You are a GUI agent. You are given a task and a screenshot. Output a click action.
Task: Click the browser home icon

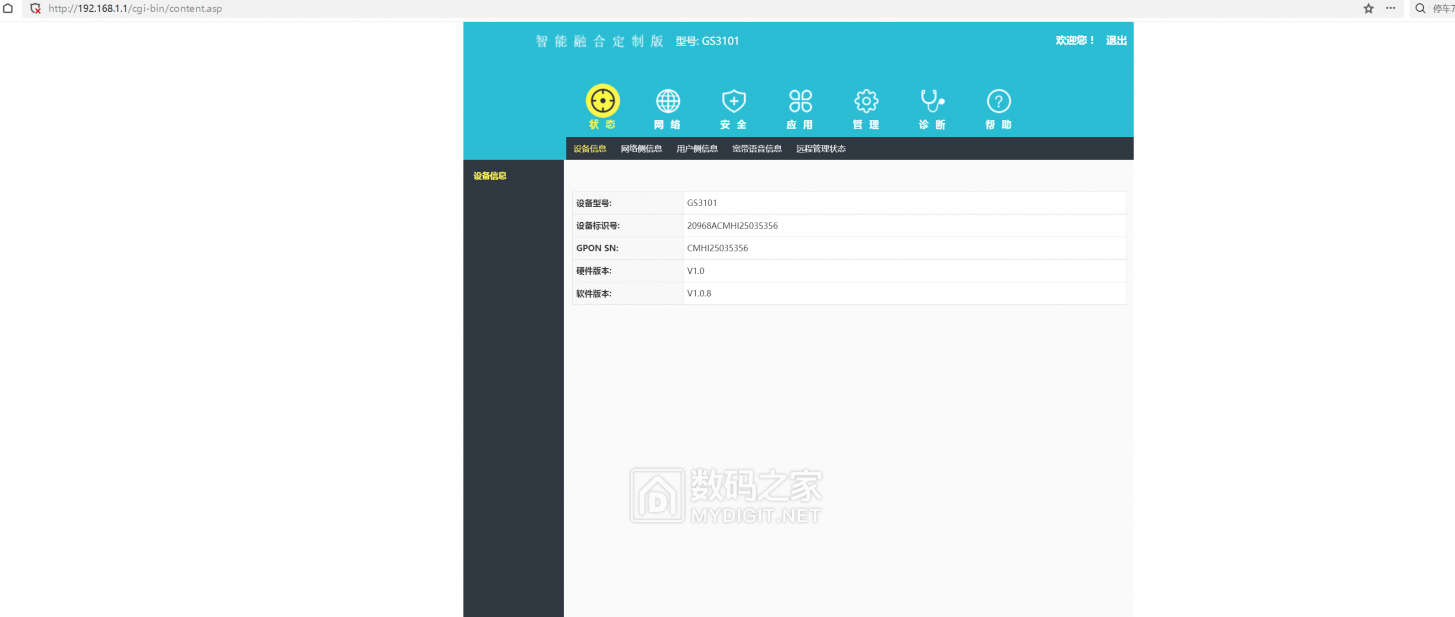(8, 8)
